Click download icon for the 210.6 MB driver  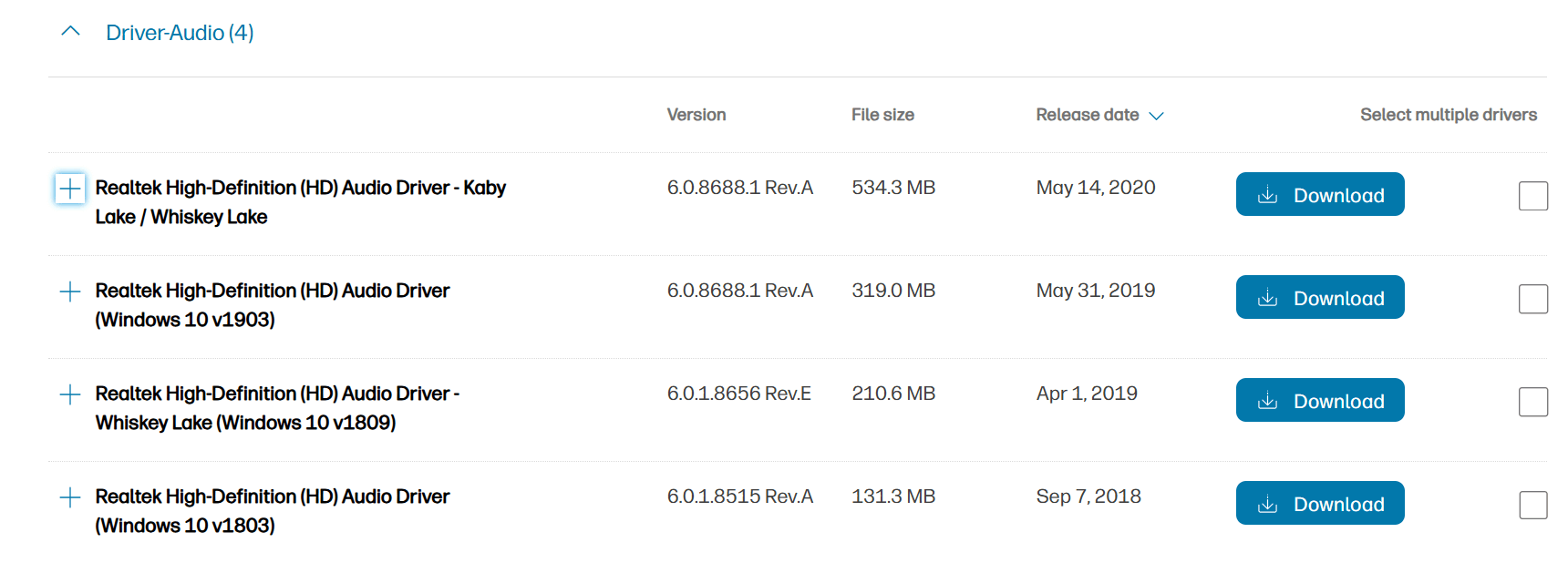tap(1267, 401)
